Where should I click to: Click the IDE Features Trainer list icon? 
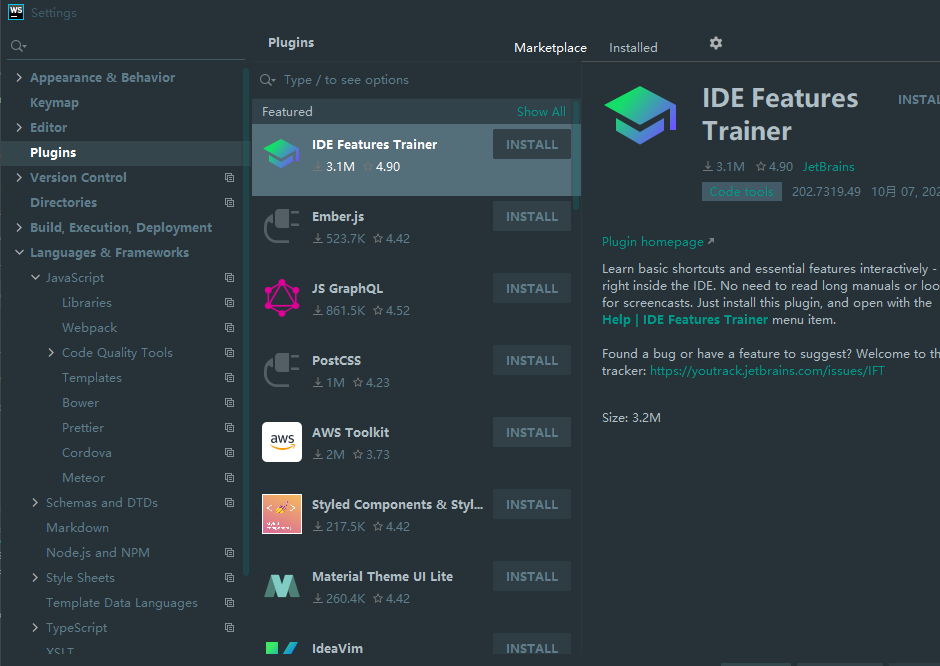282,153
